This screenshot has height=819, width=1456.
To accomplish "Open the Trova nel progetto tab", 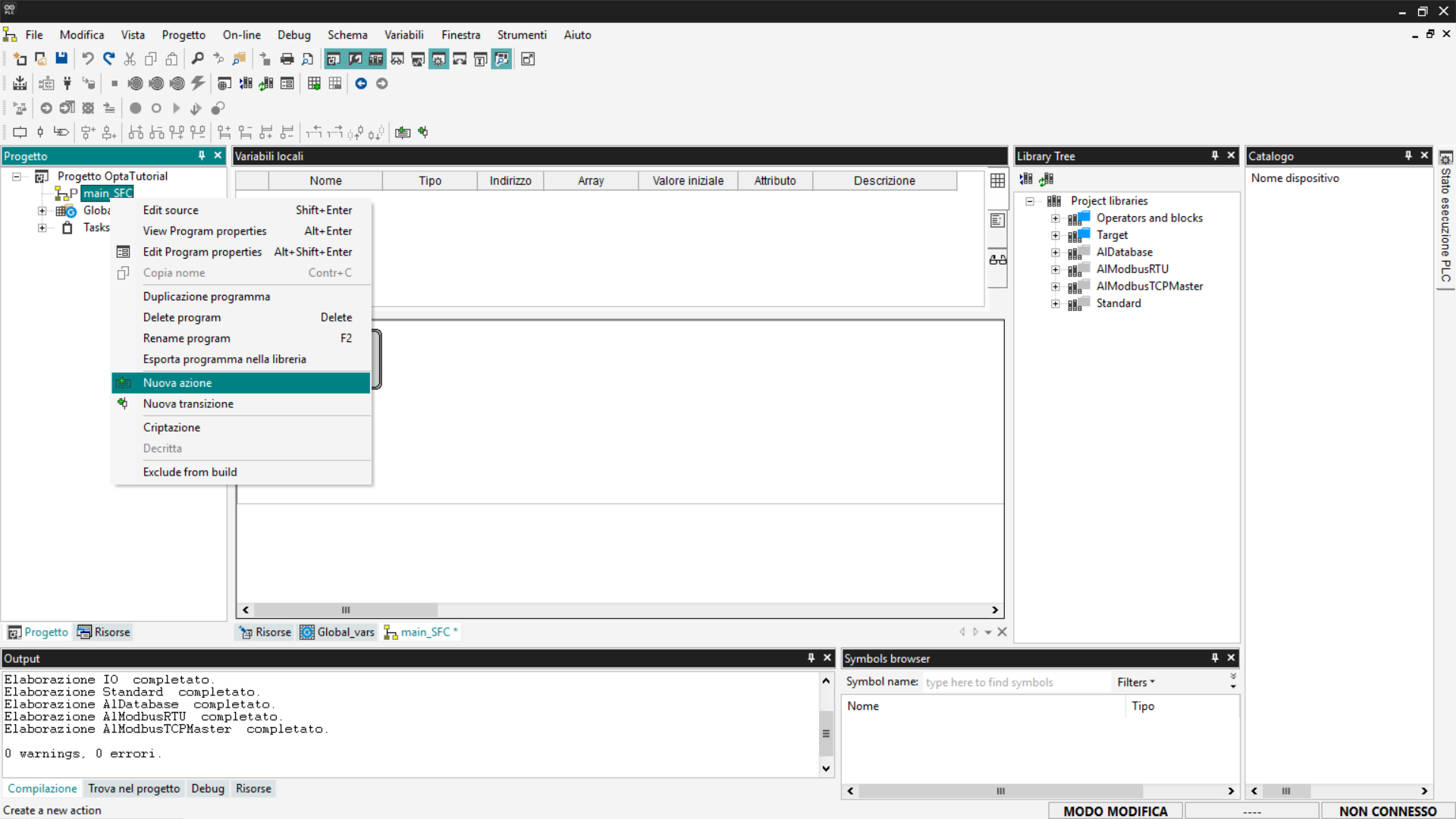I will 133,789.
